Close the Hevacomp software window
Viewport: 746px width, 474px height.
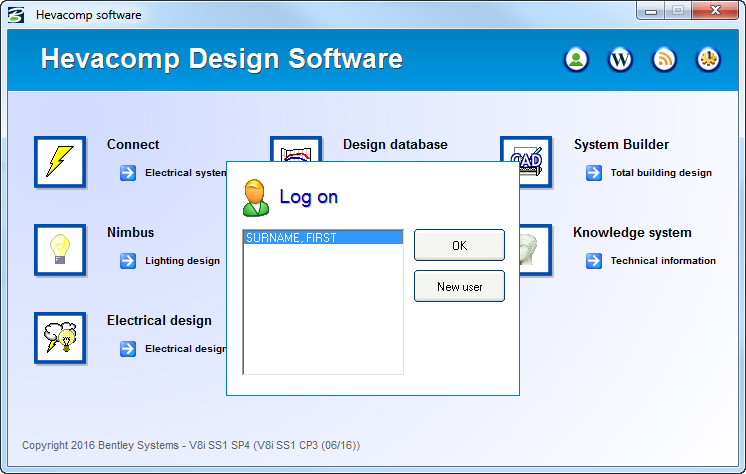point(715,11)
